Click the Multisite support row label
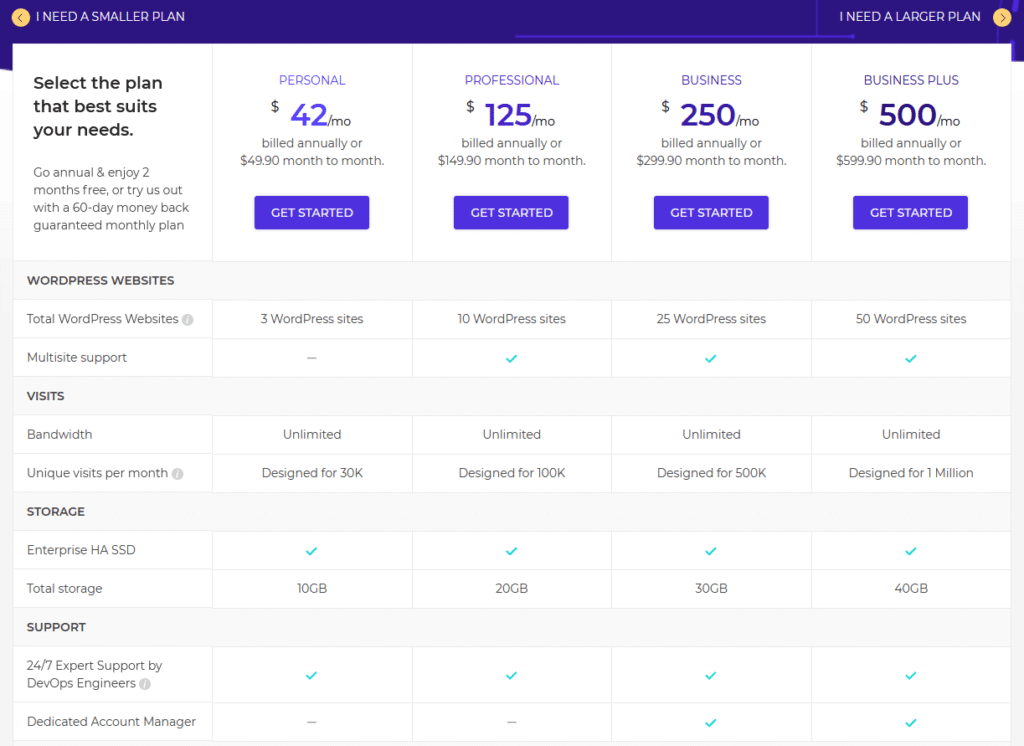The height and width of the screenshot is (746, 1024). pyautogui.click(x=76, y=357)
